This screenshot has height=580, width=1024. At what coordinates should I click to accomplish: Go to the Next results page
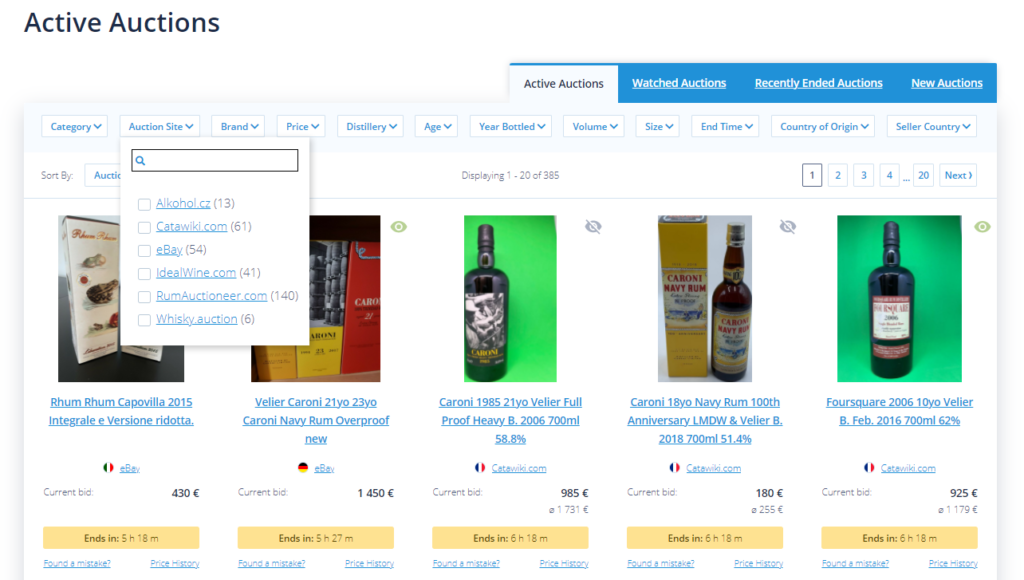tap(959, 175)
